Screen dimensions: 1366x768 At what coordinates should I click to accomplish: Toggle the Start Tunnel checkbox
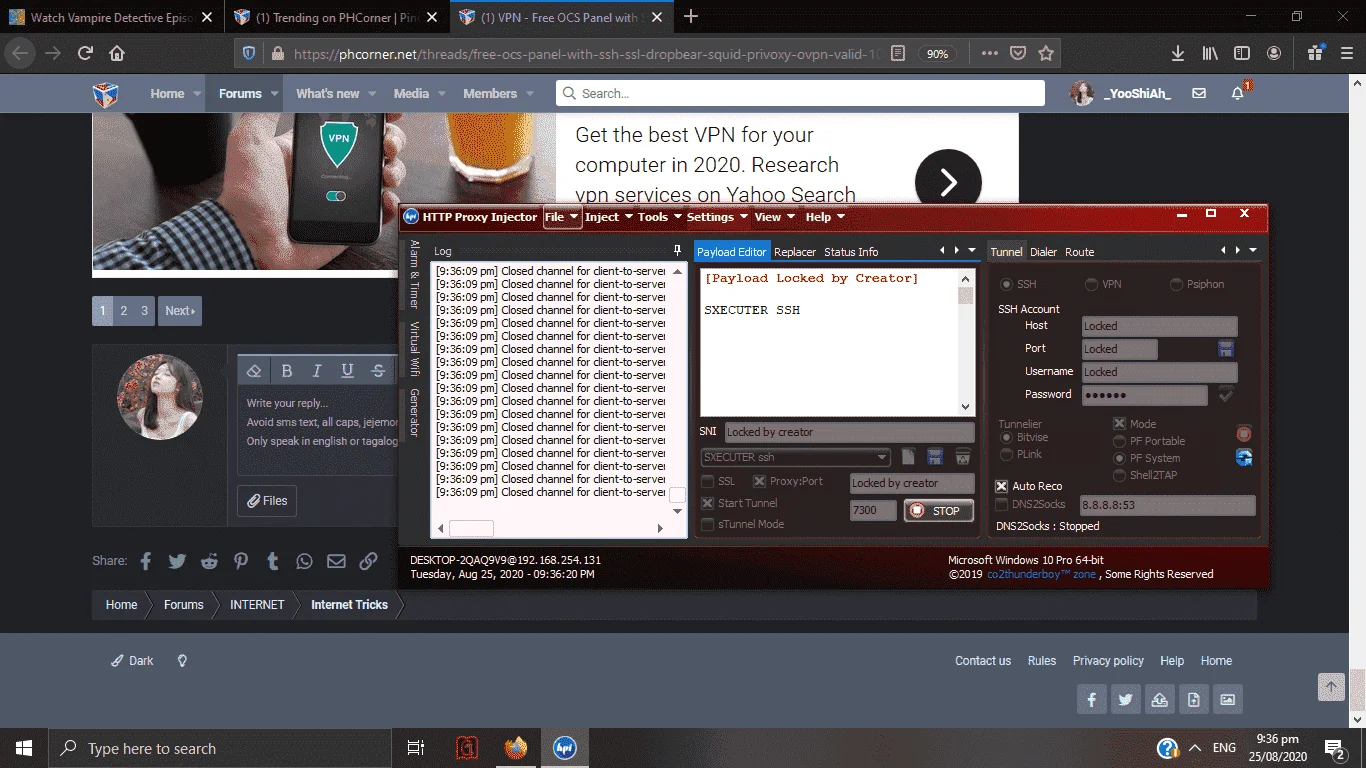click(708, 503)
